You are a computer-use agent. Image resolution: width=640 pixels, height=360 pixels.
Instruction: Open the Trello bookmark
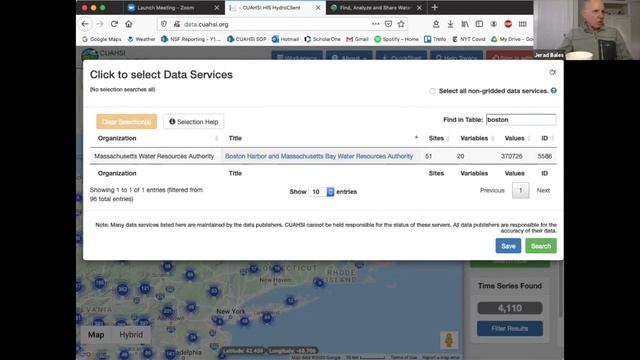click(435, 39)
